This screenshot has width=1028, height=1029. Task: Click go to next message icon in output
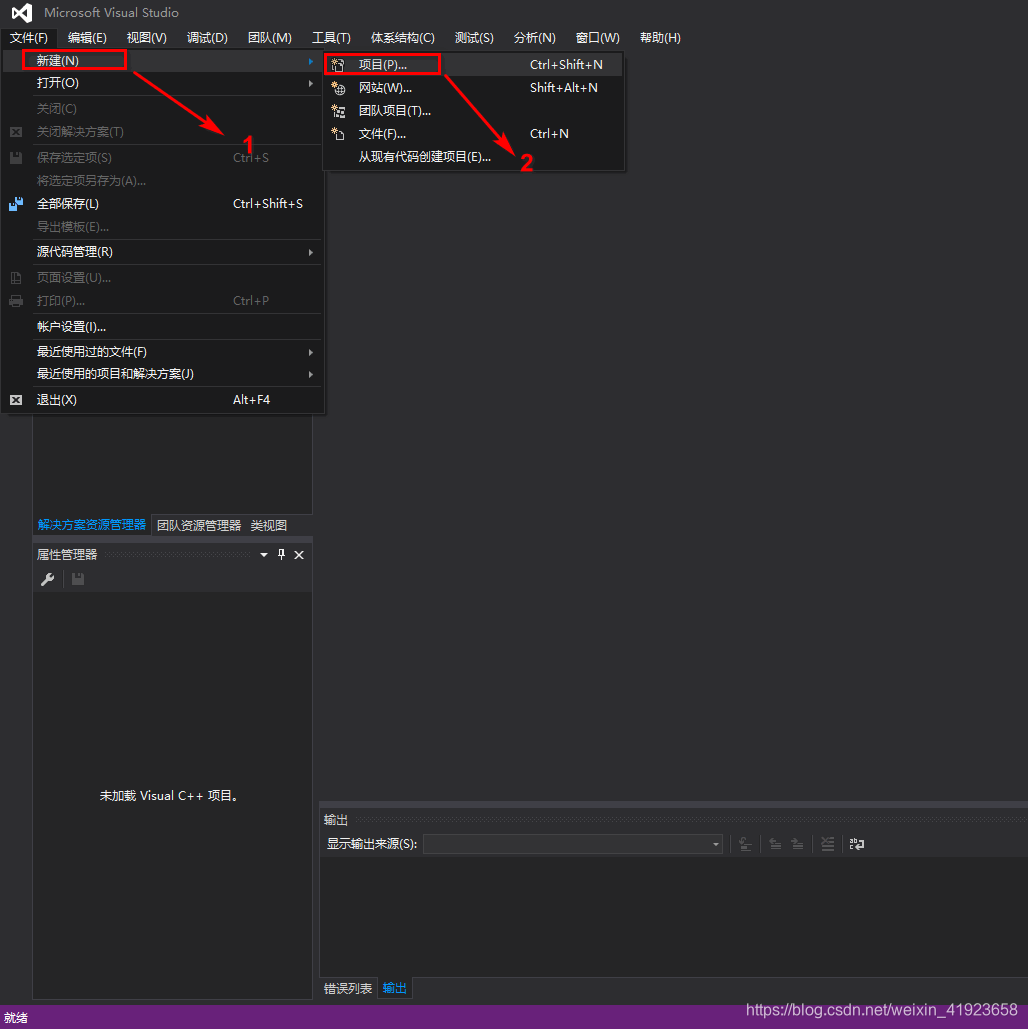[797, 844]
